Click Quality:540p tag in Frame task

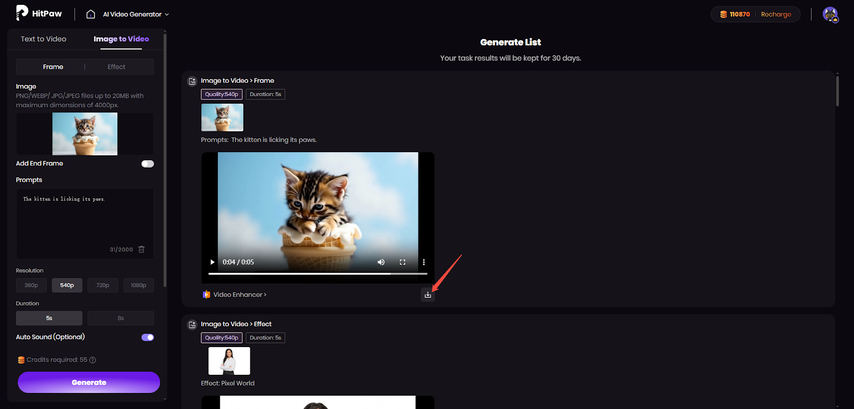[x=222, y=94]
